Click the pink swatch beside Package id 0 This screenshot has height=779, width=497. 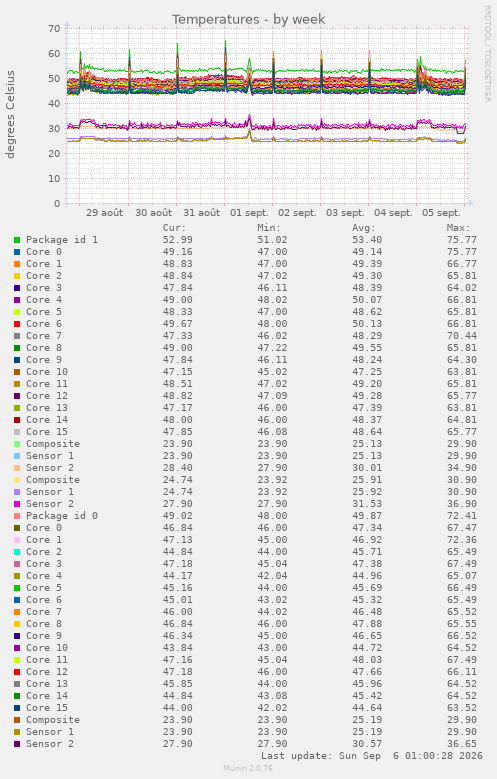click(x=17, y=516)
